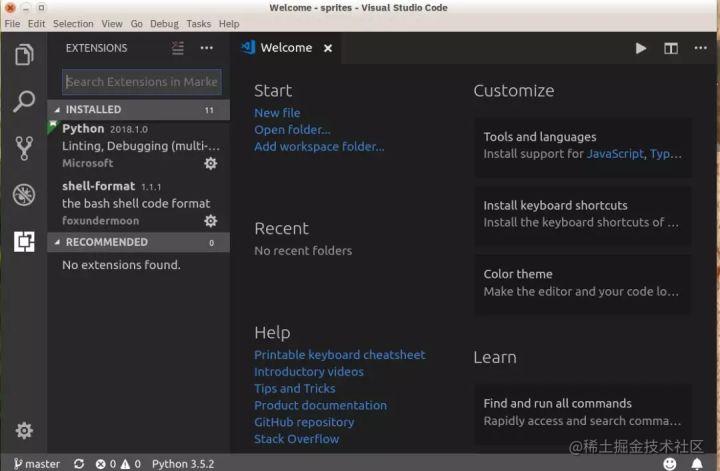Image resolution: width=720 pixels, height=471 pixels.
Task: Select the Find and run all commands card
Action: pos(582,412)
